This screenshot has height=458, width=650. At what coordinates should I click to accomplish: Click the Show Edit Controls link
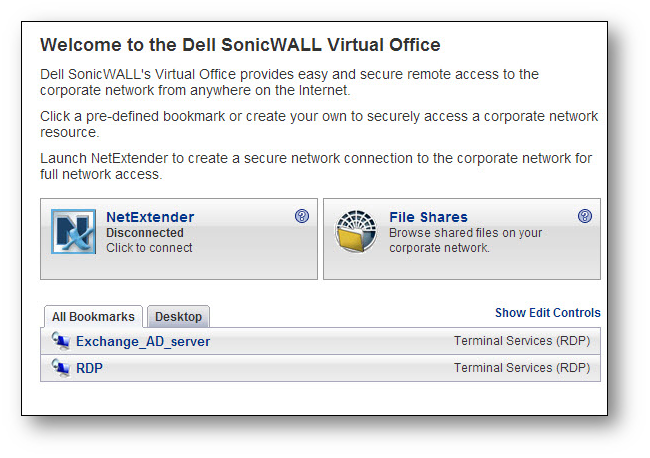[x=547, y=313]
